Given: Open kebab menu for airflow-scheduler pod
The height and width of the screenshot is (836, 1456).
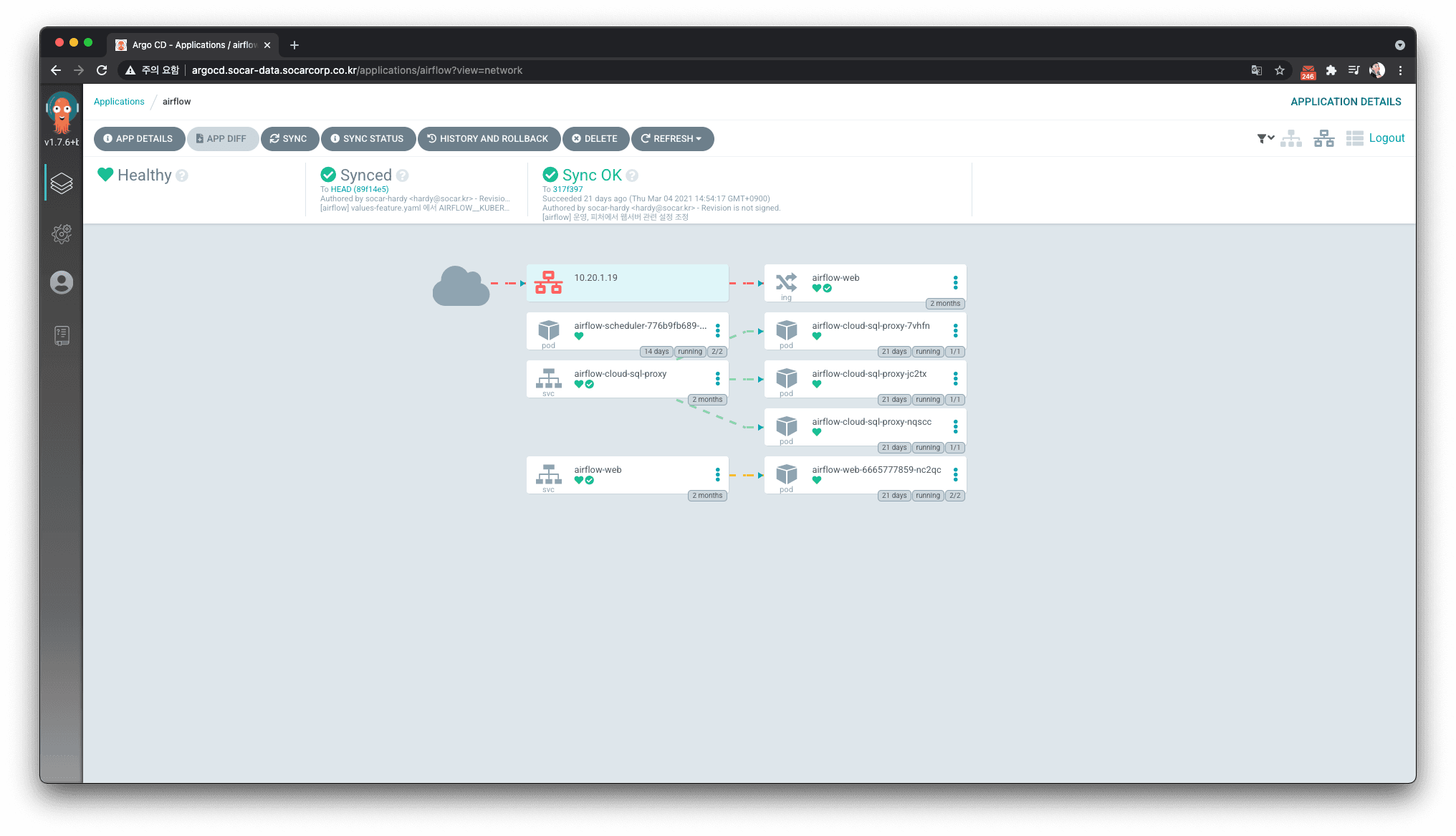Looking at the screenshot, I should 717,330.
